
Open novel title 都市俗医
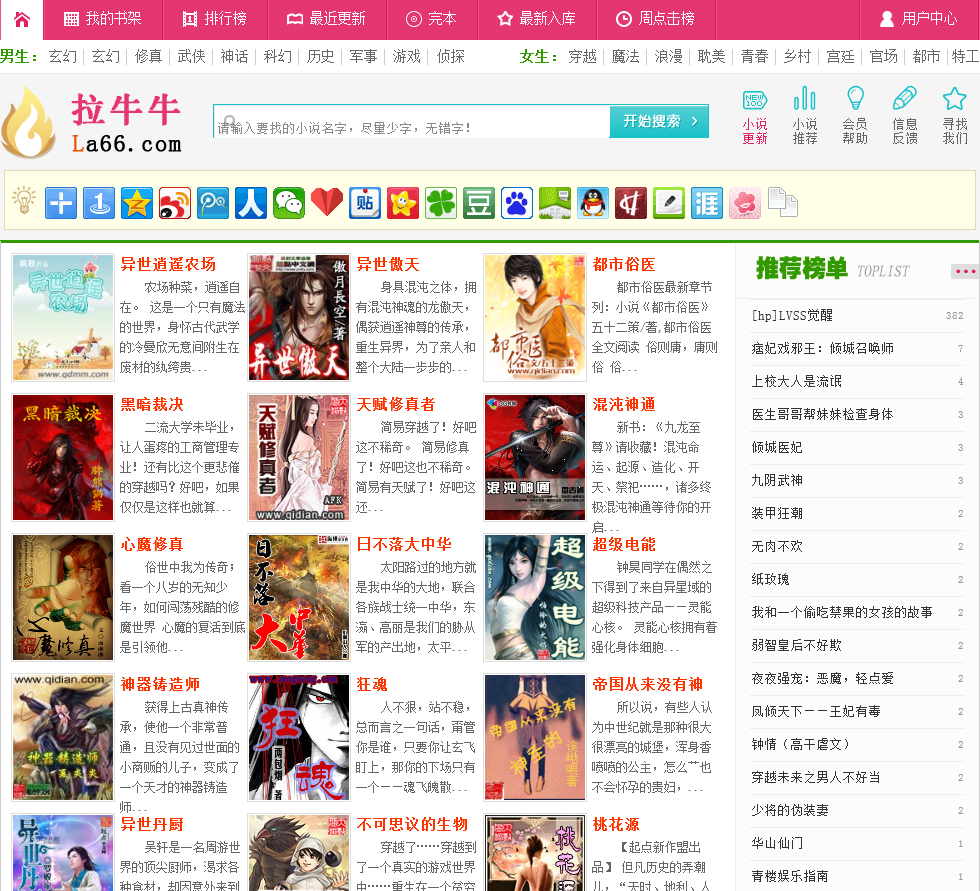pyautogui.click(x=624, y=264)
